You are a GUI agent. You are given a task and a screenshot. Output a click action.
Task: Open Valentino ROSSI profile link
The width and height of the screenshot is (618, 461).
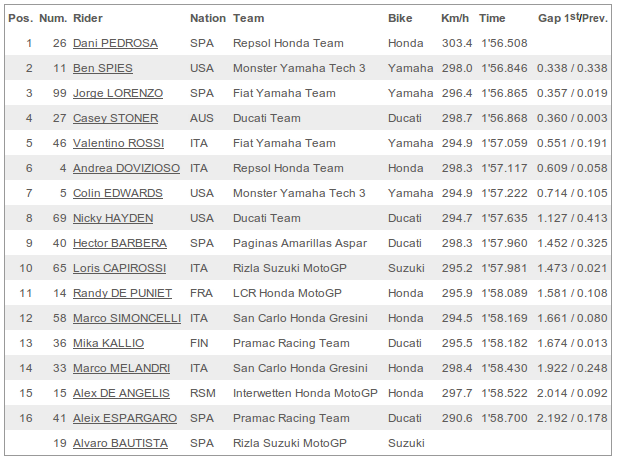[118, 143]
